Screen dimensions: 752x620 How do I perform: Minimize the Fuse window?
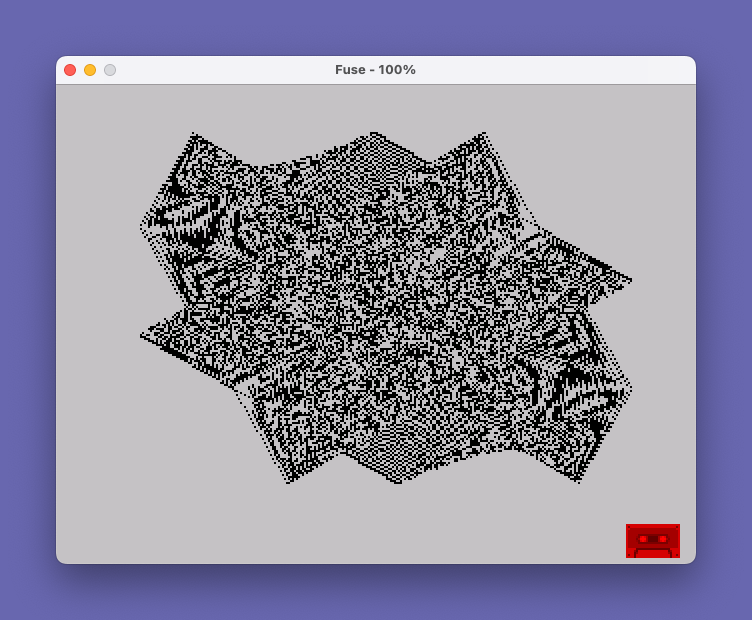coord(90,70)
